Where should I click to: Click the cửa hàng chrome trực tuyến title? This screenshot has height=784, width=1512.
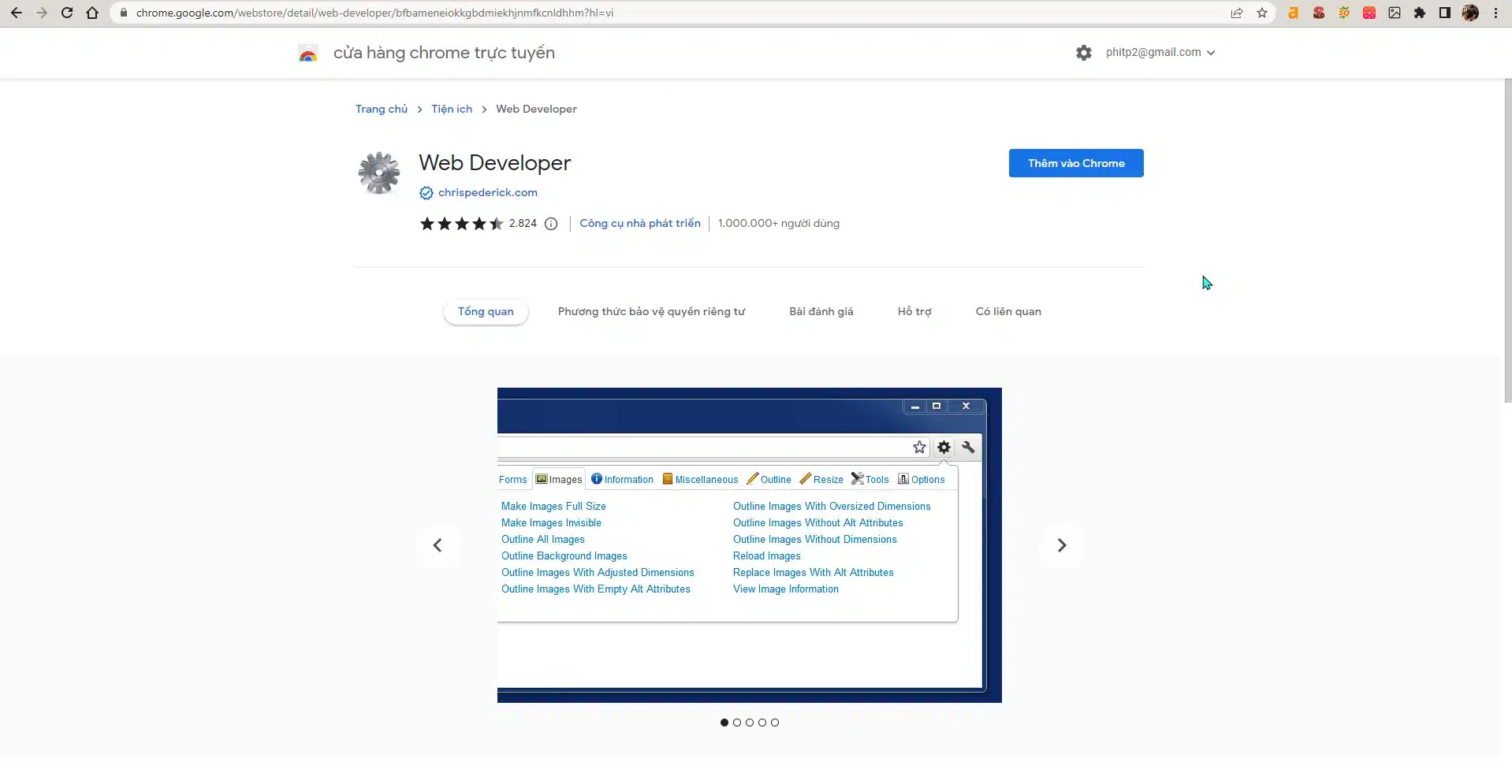point(444,53)
